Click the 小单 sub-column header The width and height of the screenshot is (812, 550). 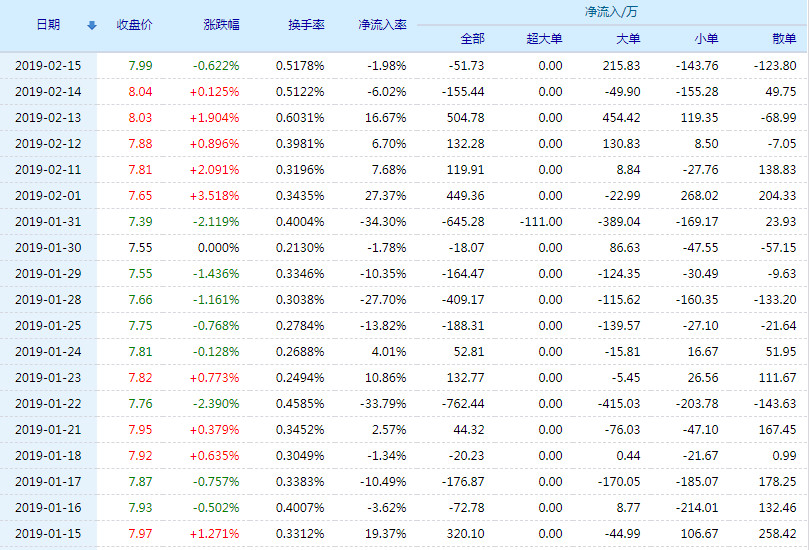tap(706, 39)
